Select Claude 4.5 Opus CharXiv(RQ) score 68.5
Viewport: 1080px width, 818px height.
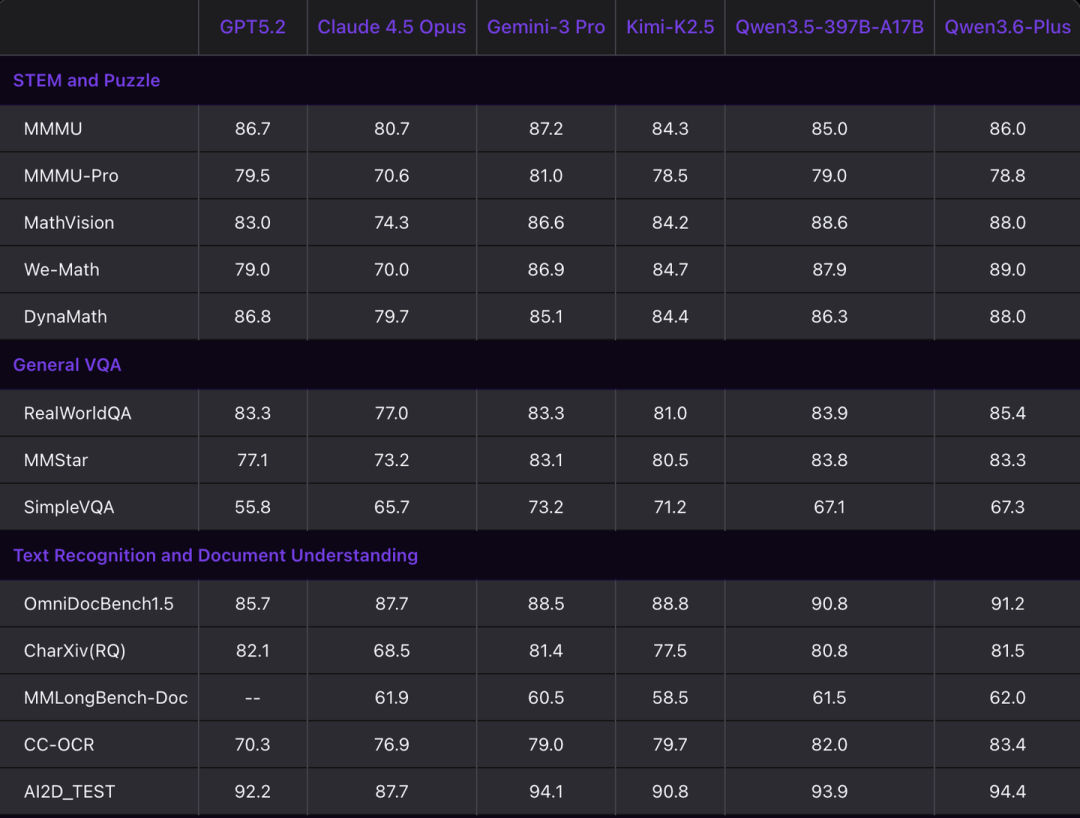point(391,651)
